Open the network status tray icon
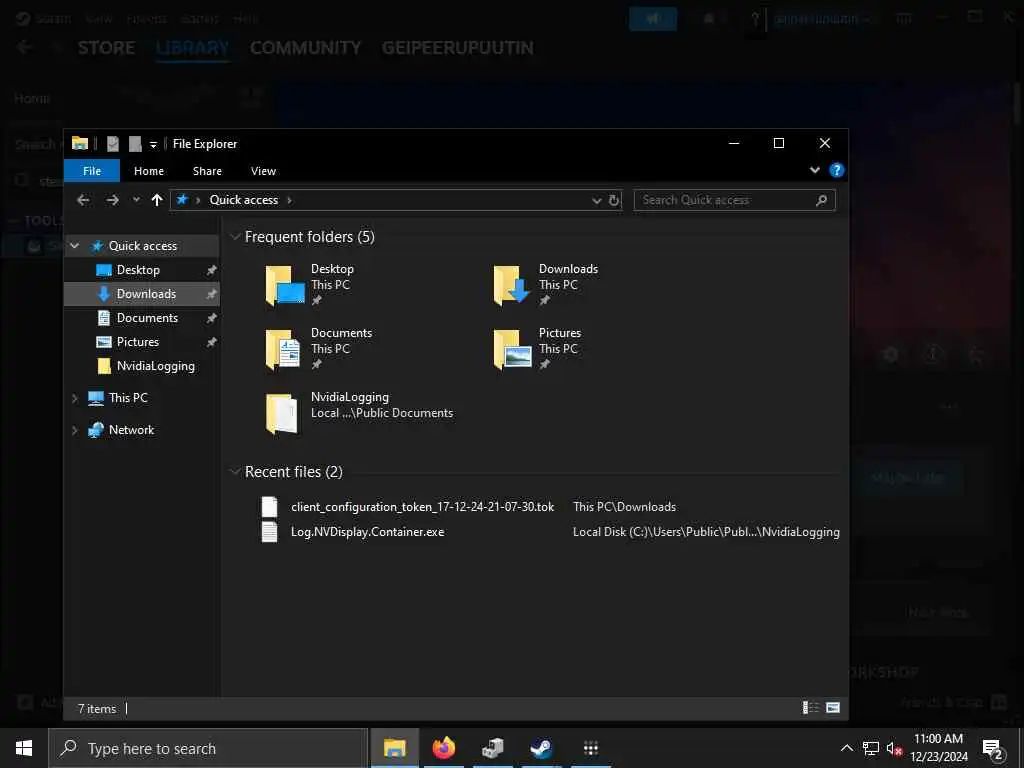This screenshot has width=1024, height=768. click(871, 748)
